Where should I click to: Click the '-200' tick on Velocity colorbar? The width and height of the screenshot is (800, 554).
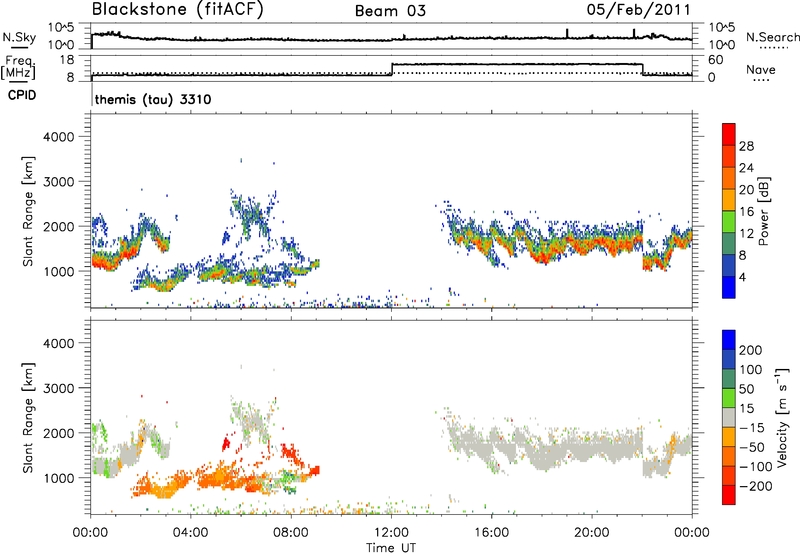pos(755,486)
